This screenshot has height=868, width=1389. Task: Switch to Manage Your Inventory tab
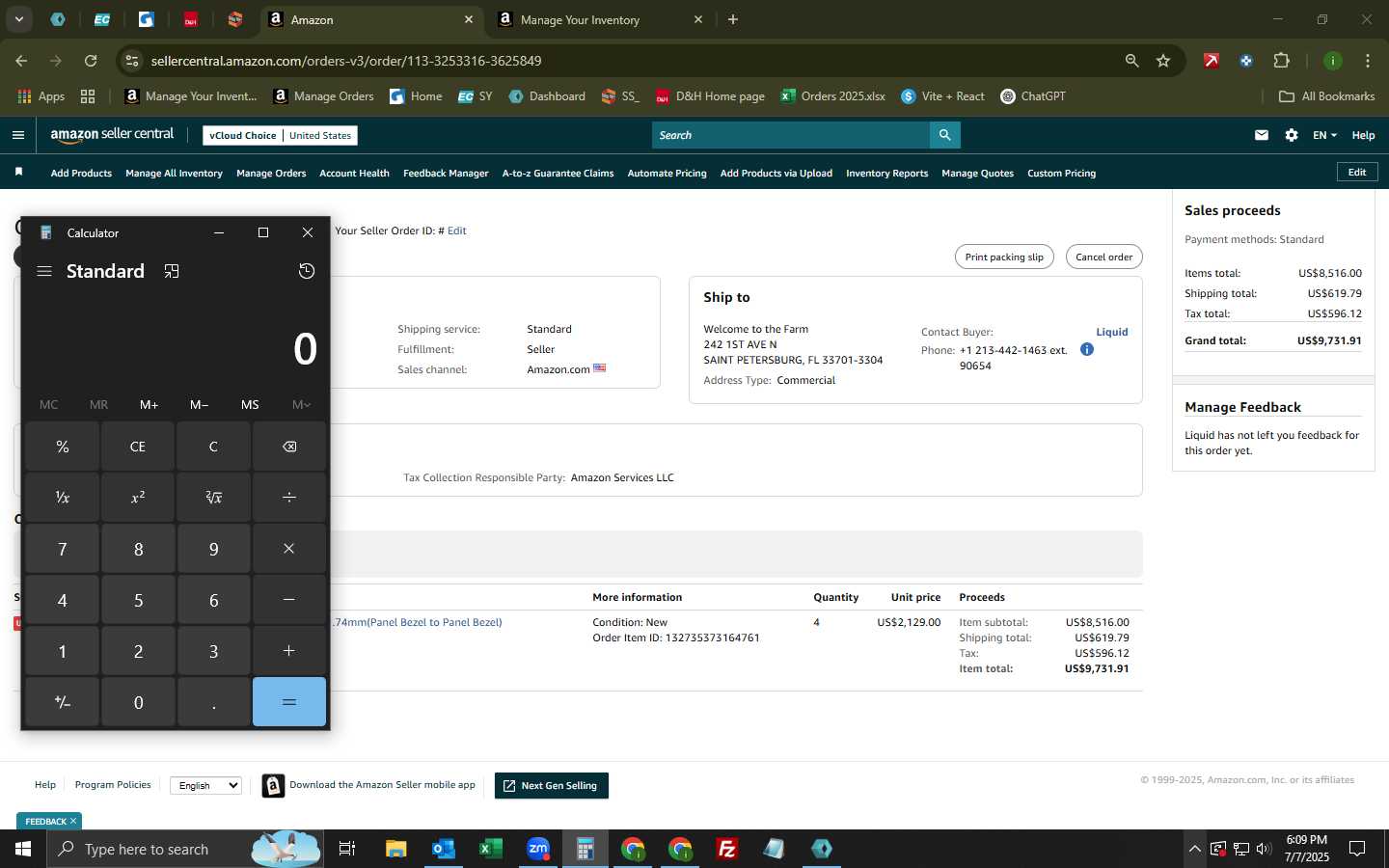pyautogui.click(x=598, y=19)
